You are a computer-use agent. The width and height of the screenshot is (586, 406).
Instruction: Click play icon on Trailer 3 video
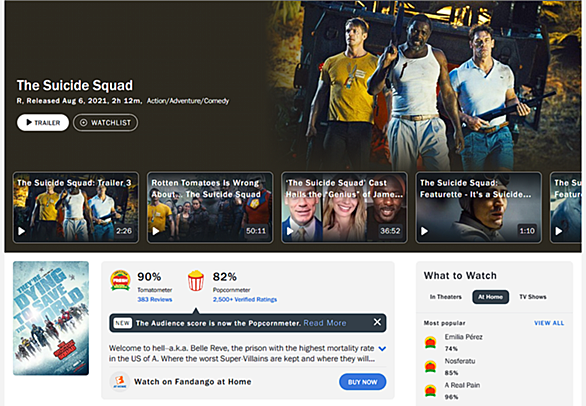pyautogui.click(x=22, y=231)
